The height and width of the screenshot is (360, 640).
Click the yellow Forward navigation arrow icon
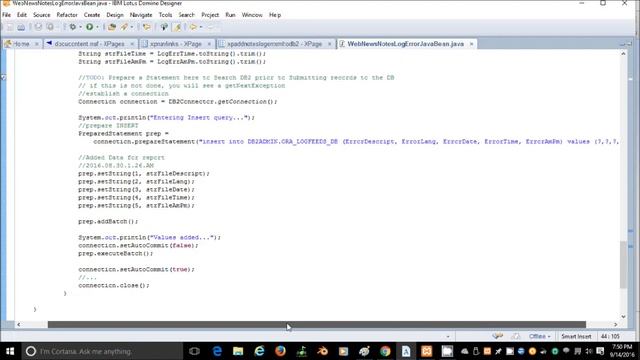point(193,27)
